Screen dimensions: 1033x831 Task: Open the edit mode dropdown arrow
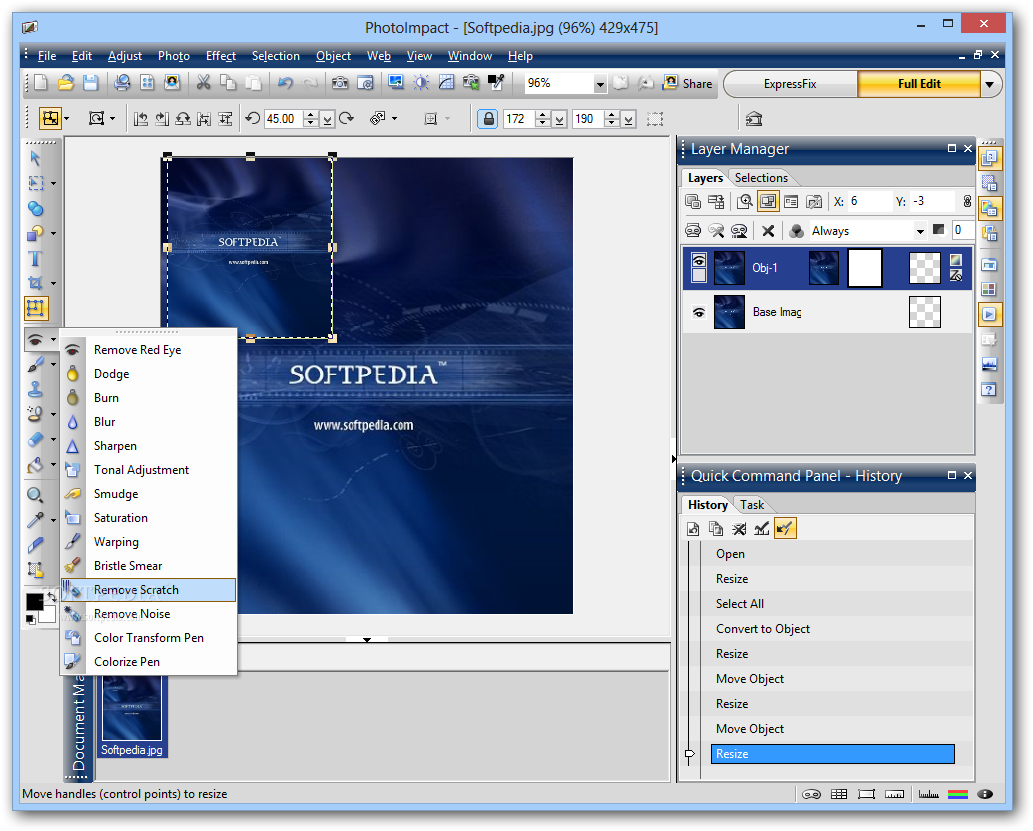pos(990,84)
